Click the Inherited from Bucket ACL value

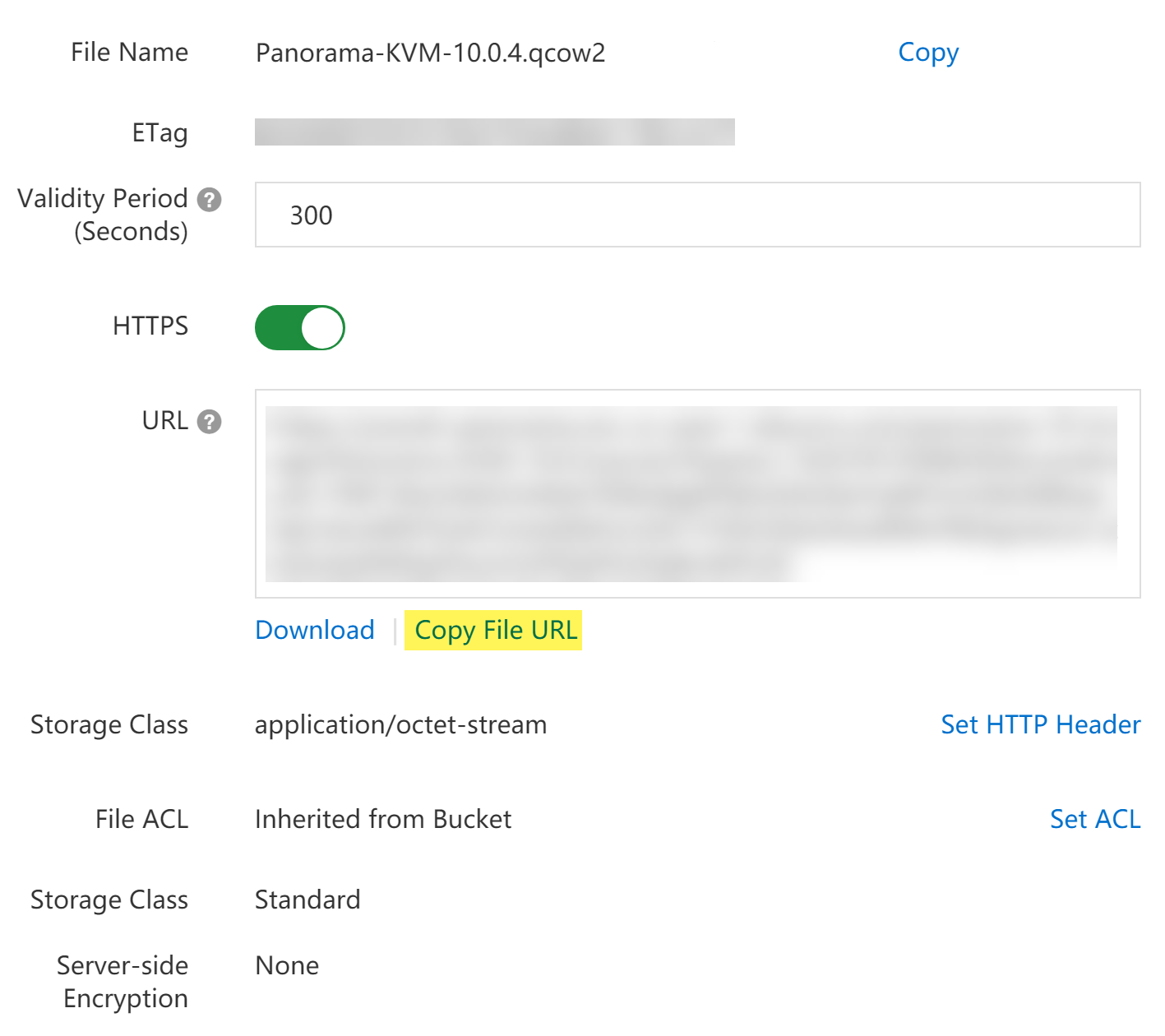coord(383,819)
